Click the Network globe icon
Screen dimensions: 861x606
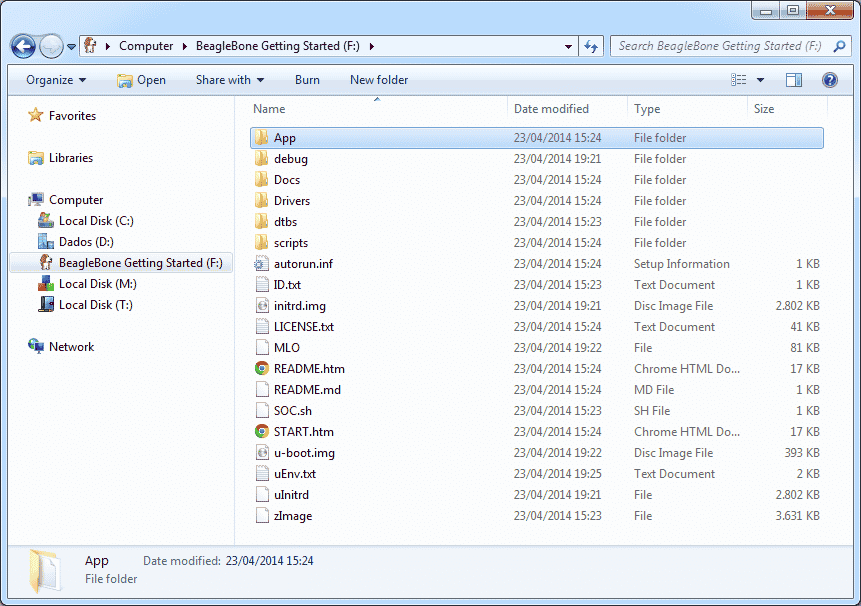[x=36, y=346]
